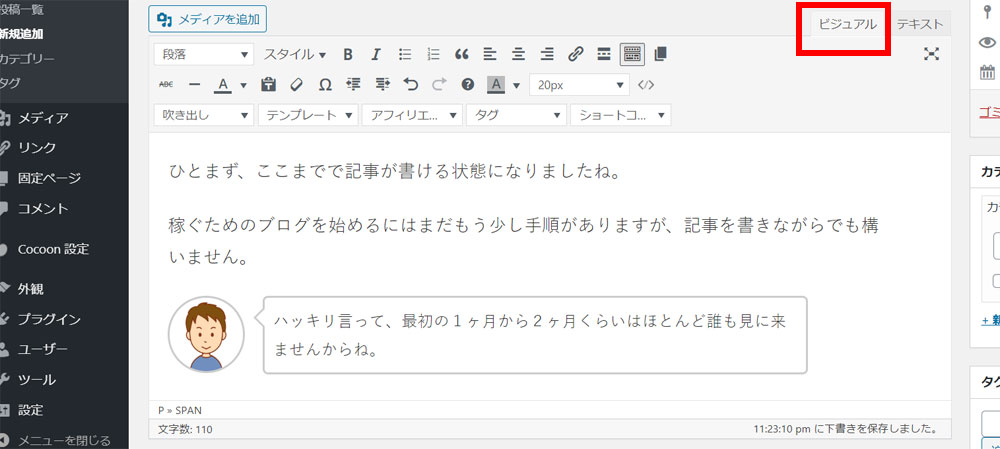Insert a bulleted list

point(405,54)
